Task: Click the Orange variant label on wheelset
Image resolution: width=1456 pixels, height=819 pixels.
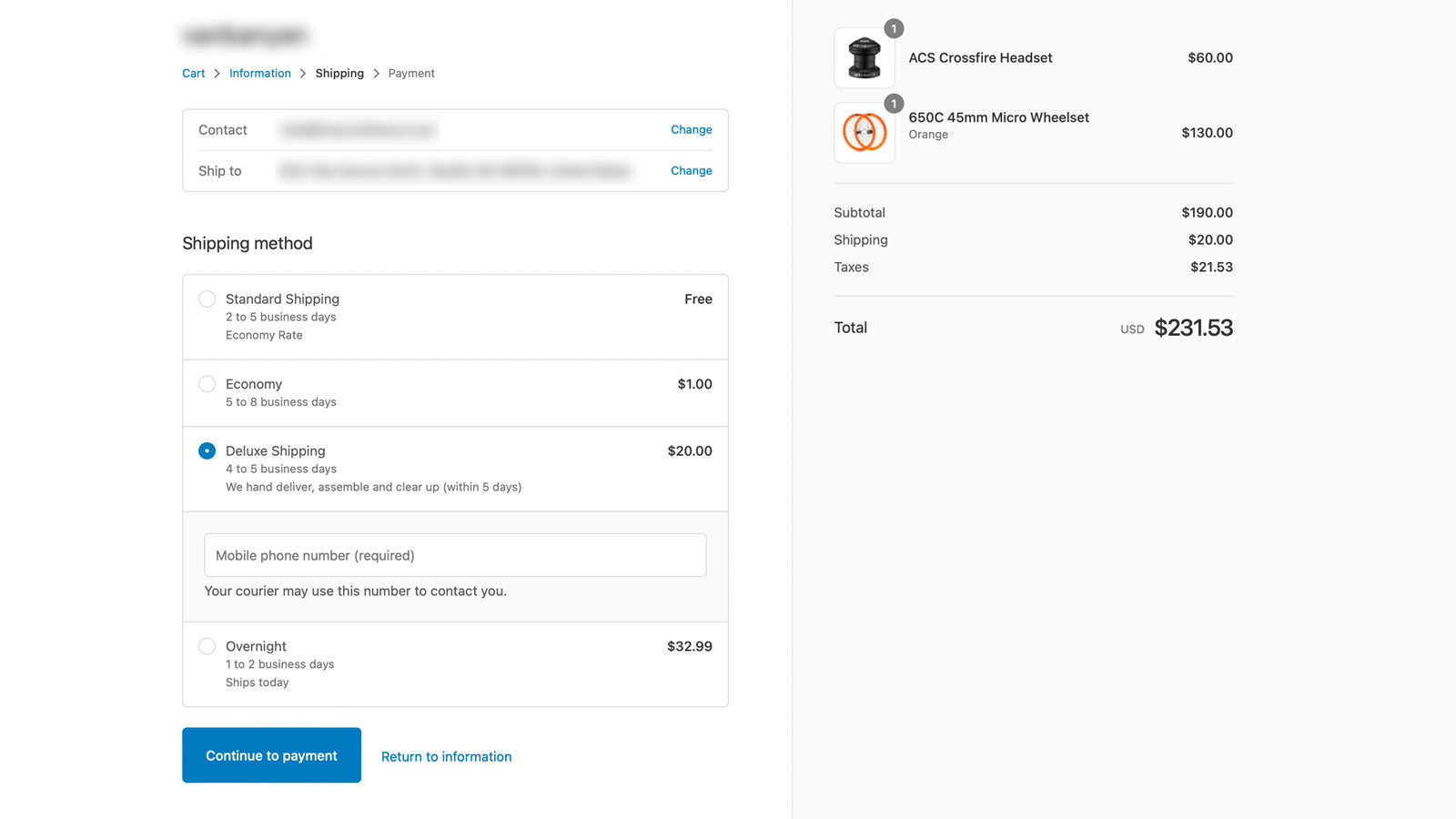Action: 928,134
